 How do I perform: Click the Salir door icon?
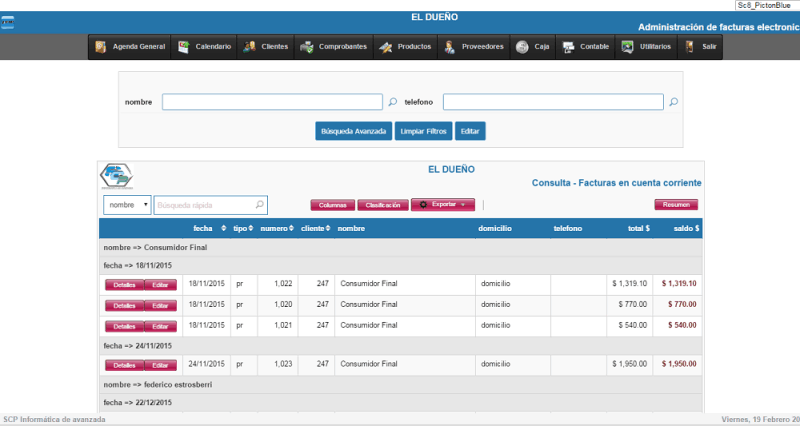click(x=689, y=47)
